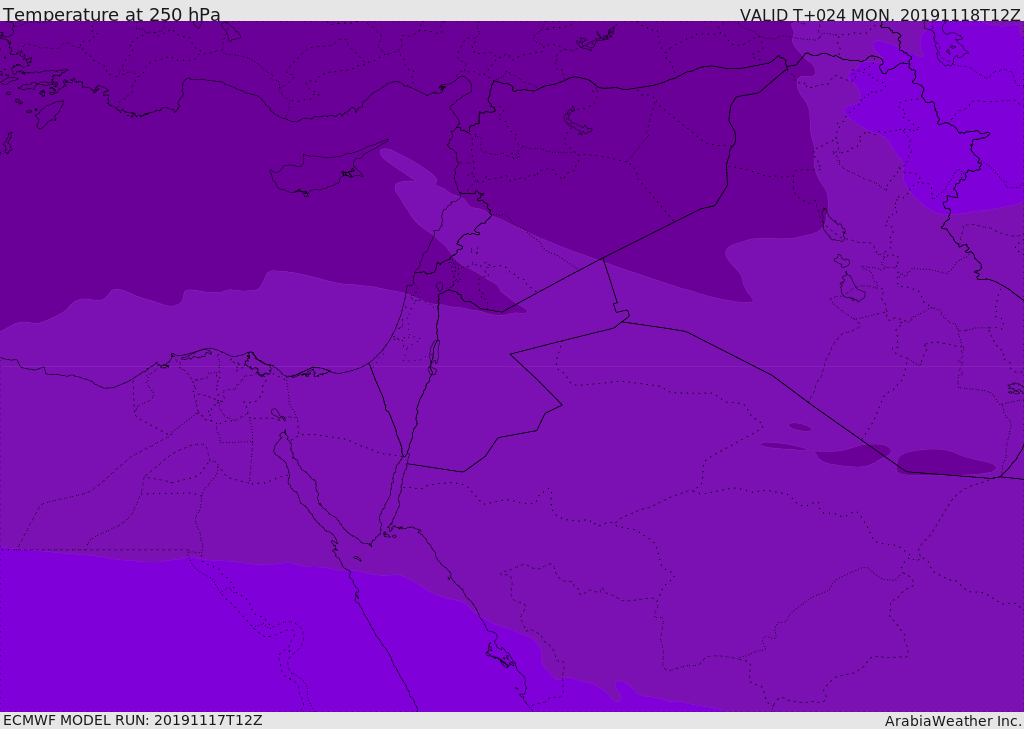1024x729 pixels.
Task: Click the bright violet area at top right
Action: click(x=960, y=100)
